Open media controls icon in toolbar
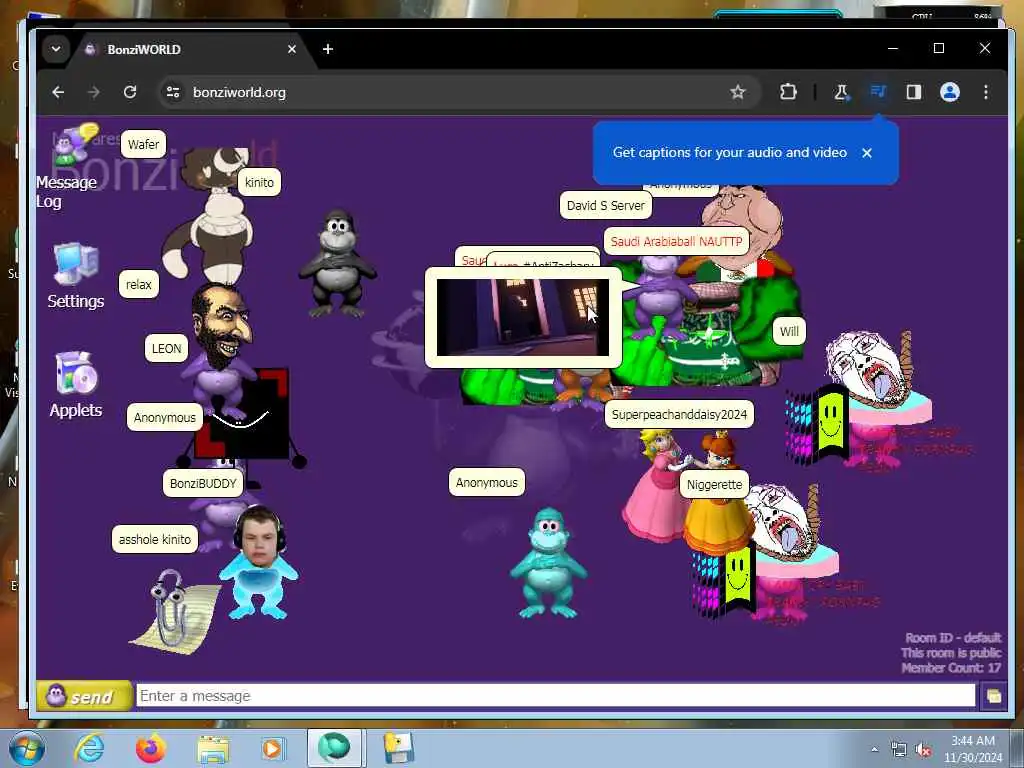 [x=878, y=92]
